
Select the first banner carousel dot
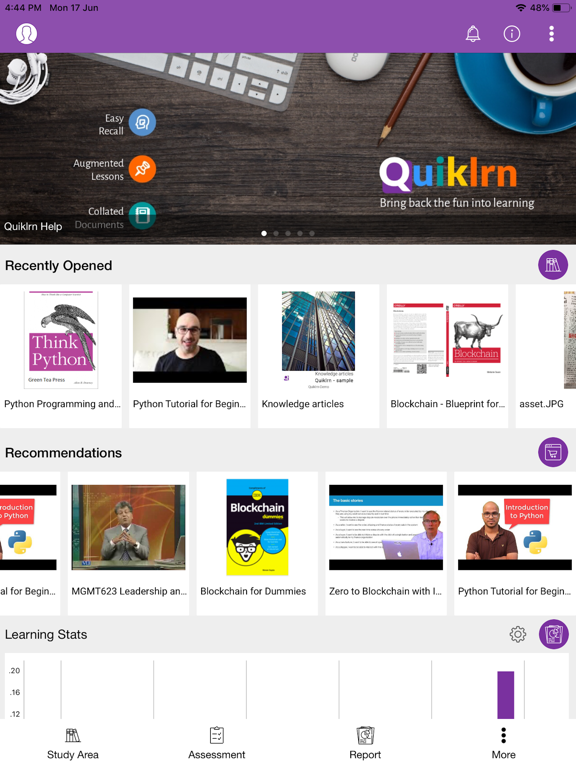coord(264,234)
